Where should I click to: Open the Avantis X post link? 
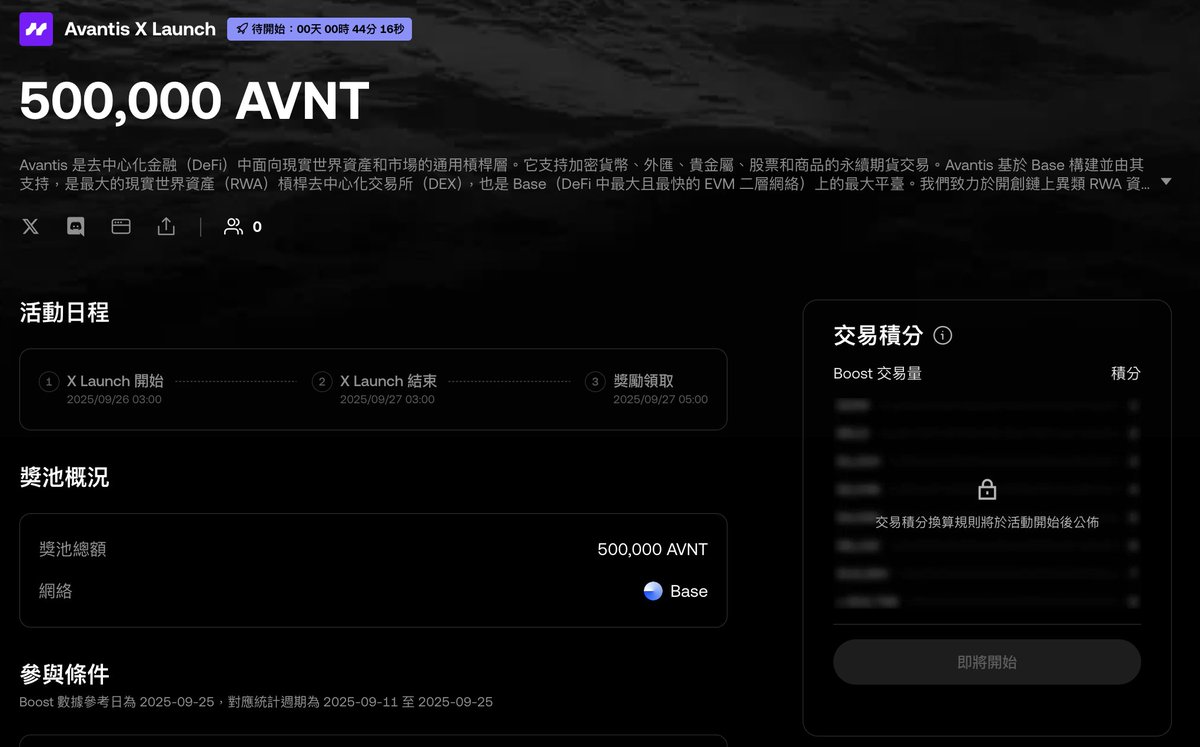30,226
